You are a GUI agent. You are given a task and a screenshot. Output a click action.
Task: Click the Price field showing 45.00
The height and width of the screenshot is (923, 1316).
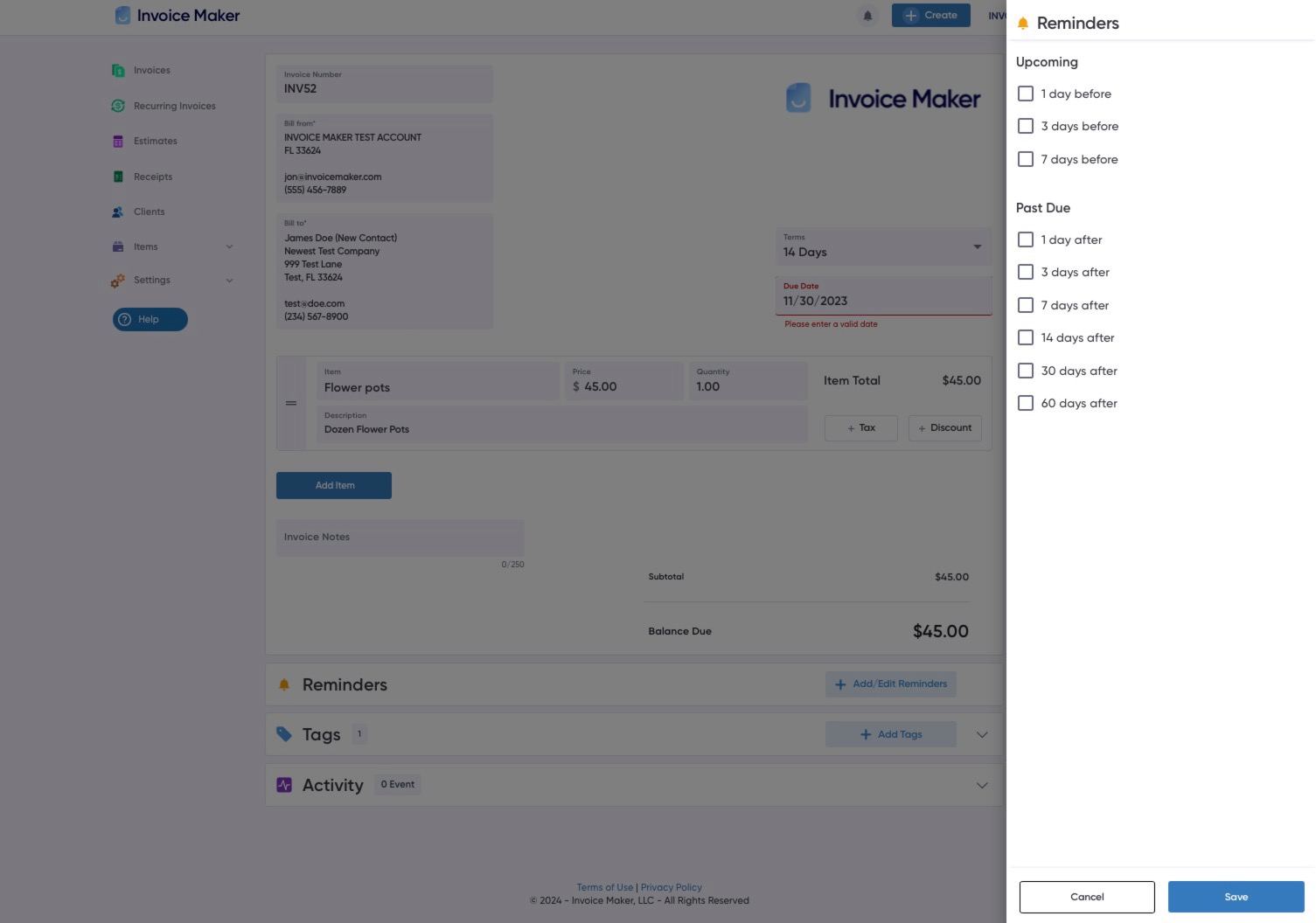[x=624, y=381]
